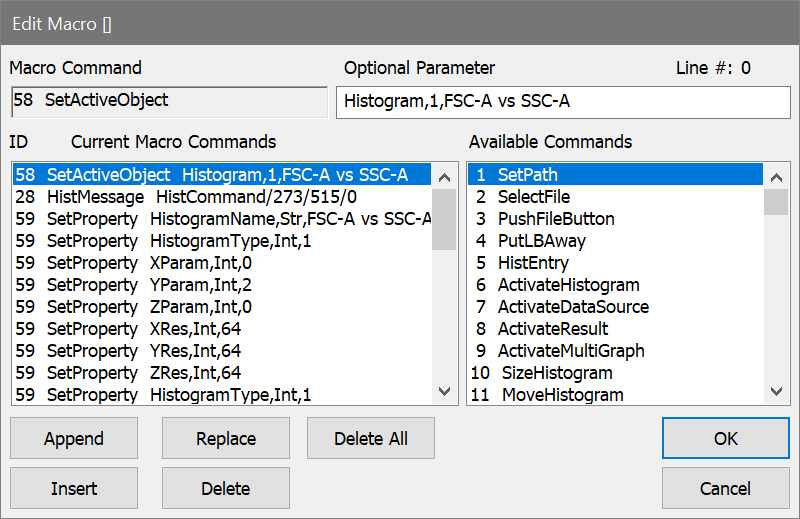This screenshot has height=519, width=800.
Task: Confirm with the OK button
Action: coord(725,438)
